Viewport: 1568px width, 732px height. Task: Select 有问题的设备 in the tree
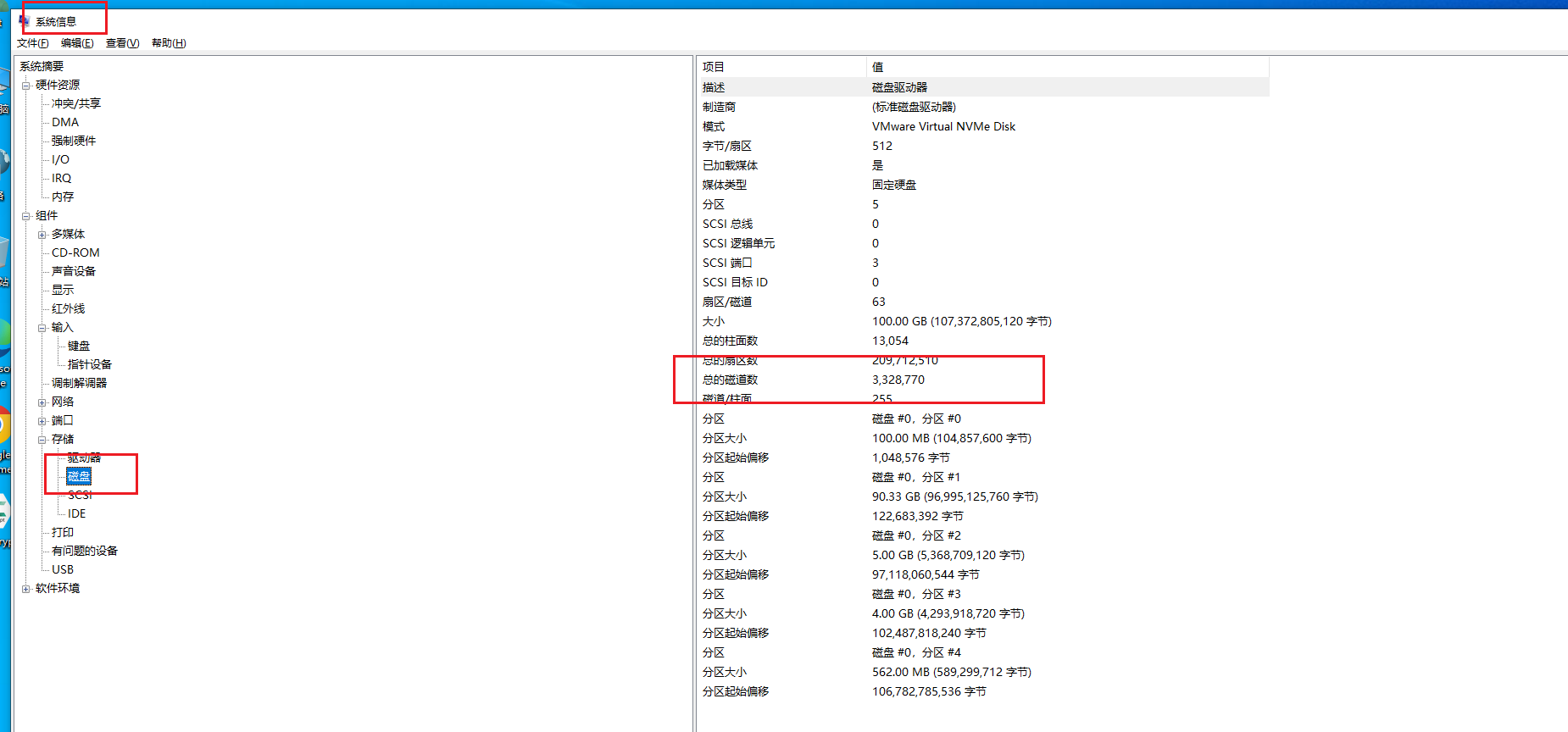pos(85,551)
